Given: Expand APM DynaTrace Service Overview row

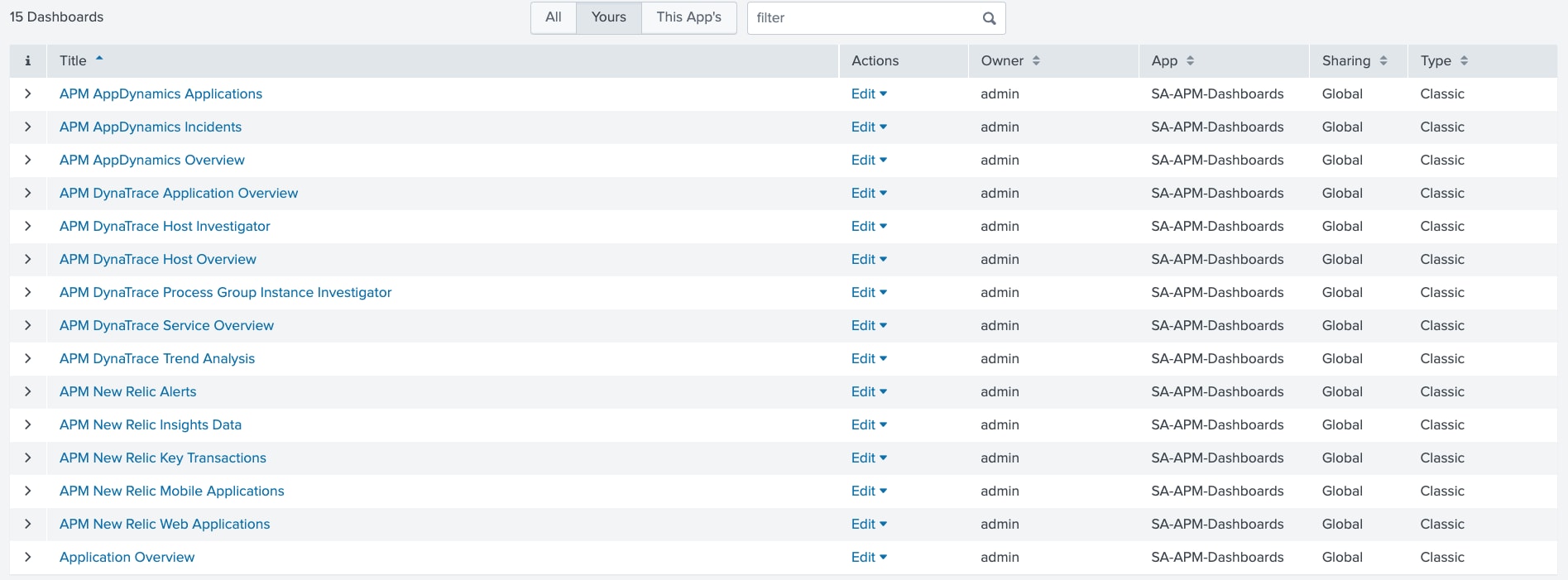Looking at the screenshot, I should pyautogui.click(x=27, y=325).
